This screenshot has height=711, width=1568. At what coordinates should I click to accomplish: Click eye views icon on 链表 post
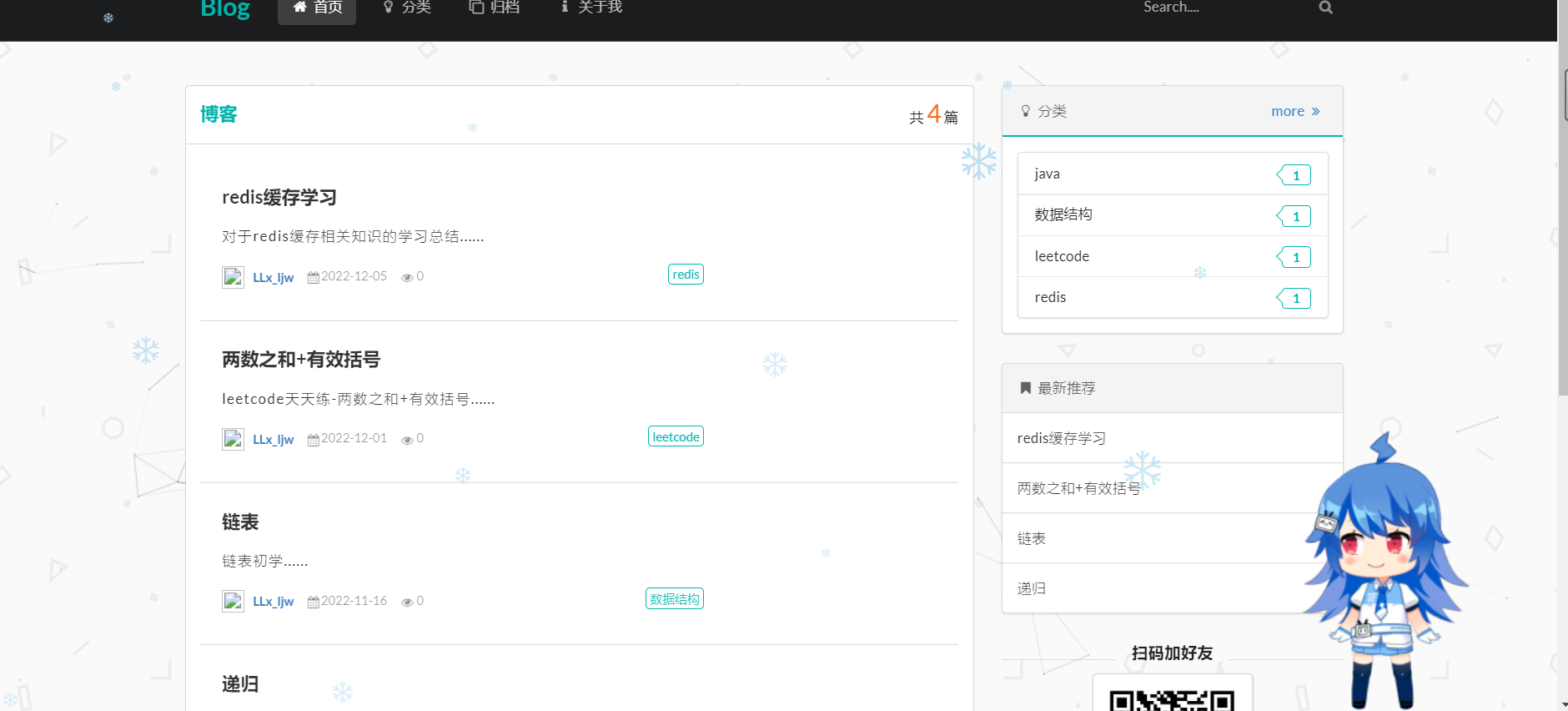(x=407, y=602)
